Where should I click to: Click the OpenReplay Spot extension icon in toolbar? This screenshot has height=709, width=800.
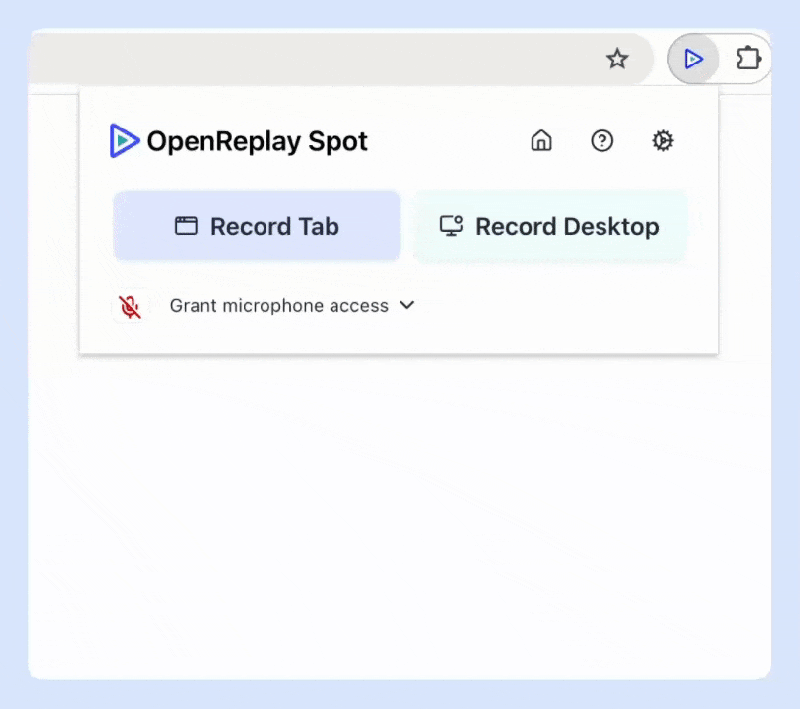(693, 59)
